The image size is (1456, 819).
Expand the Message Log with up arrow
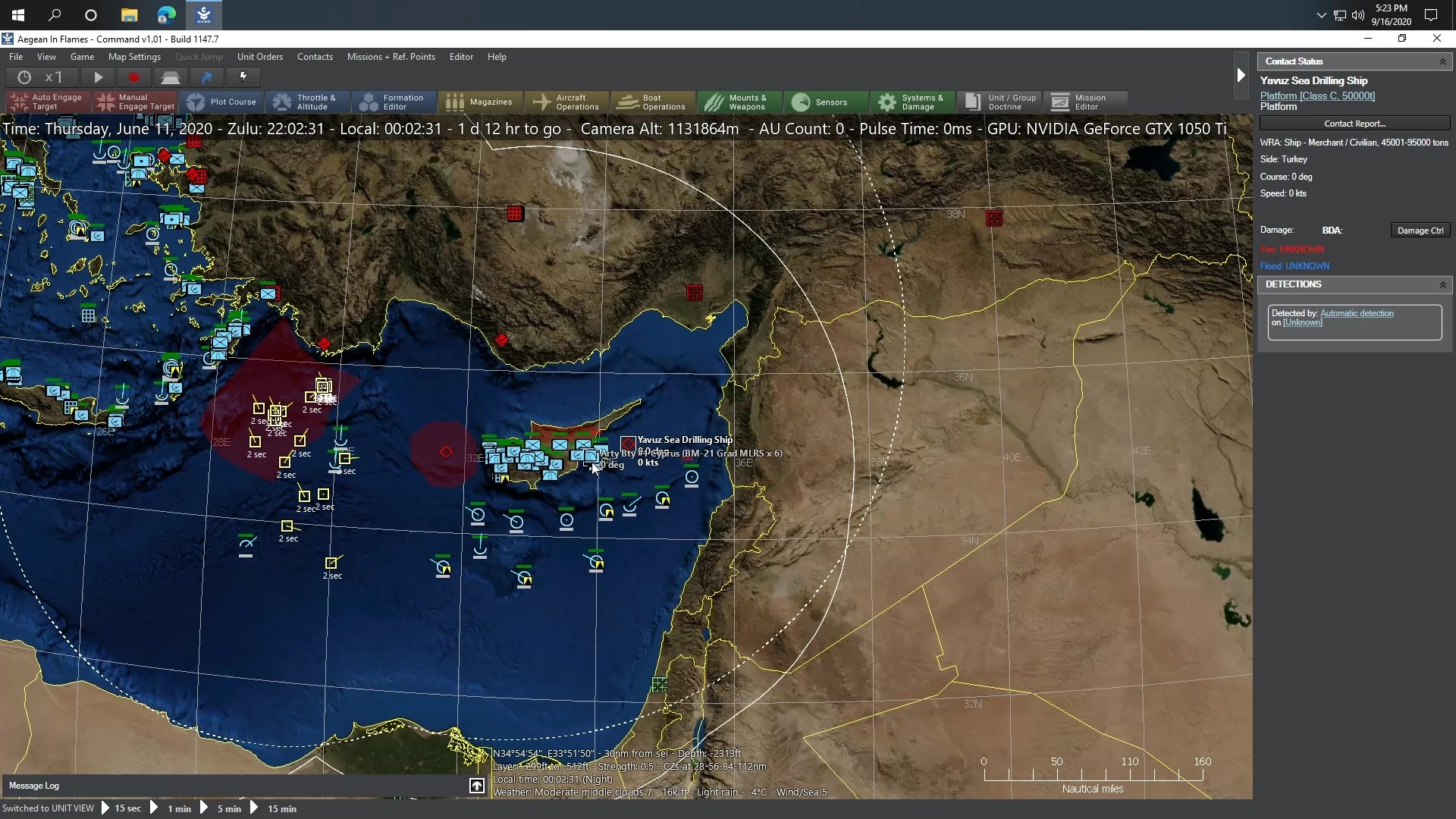pyautogui.click(x=477, y=786)
